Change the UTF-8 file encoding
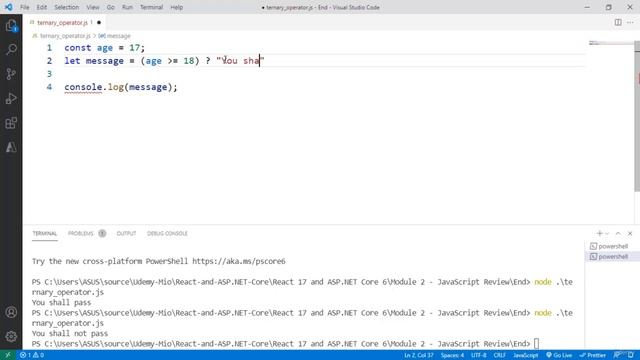This screenshot has height=360, width=640. click(x=478, y=355)
